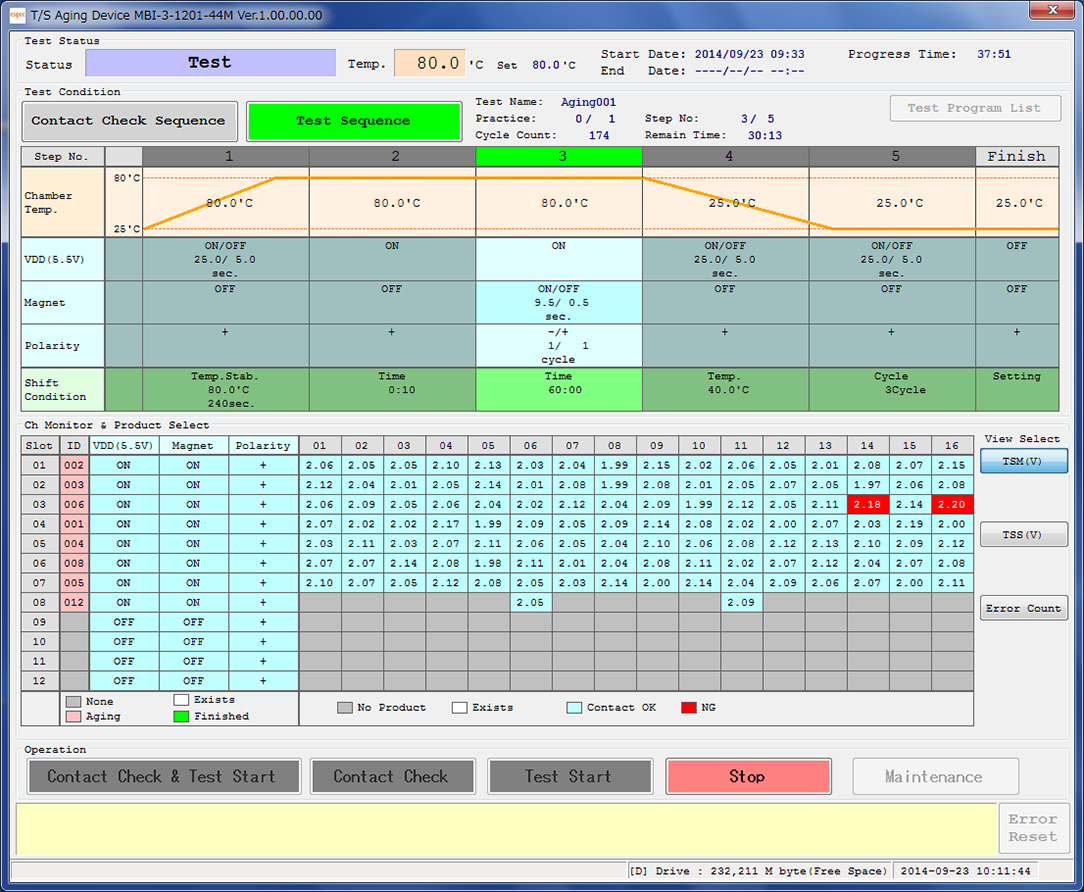
Task: Click red NG value 2.18 in slot 03
Action: [x=867, y=505]
